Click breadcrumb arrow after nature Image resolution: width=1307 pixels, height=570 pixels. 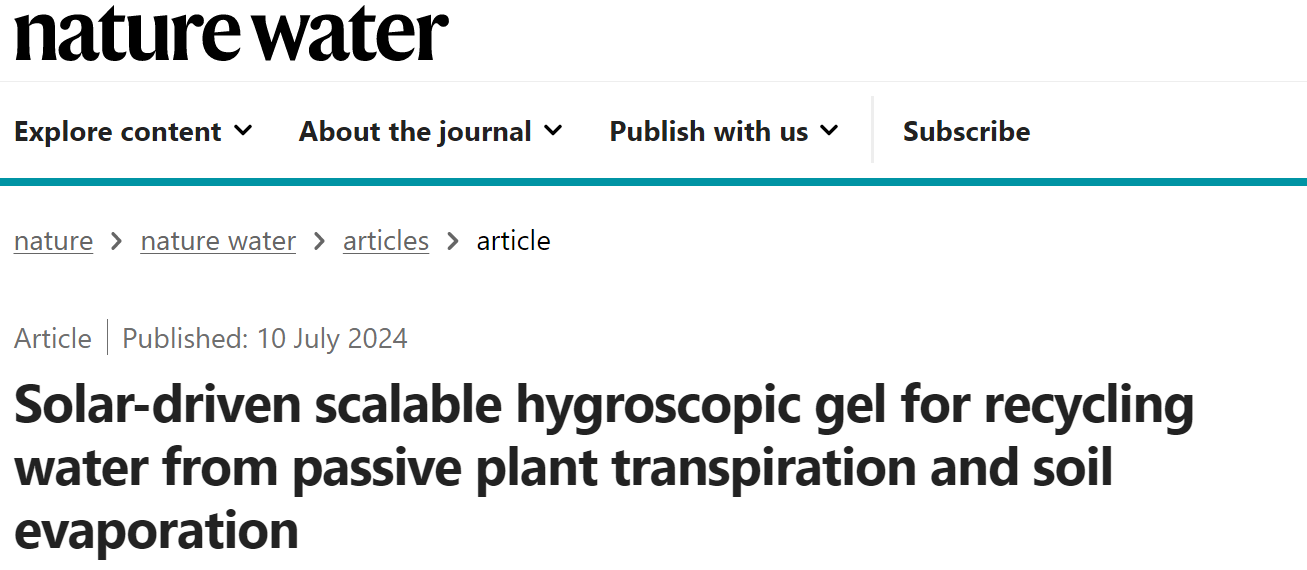point(117,241)
